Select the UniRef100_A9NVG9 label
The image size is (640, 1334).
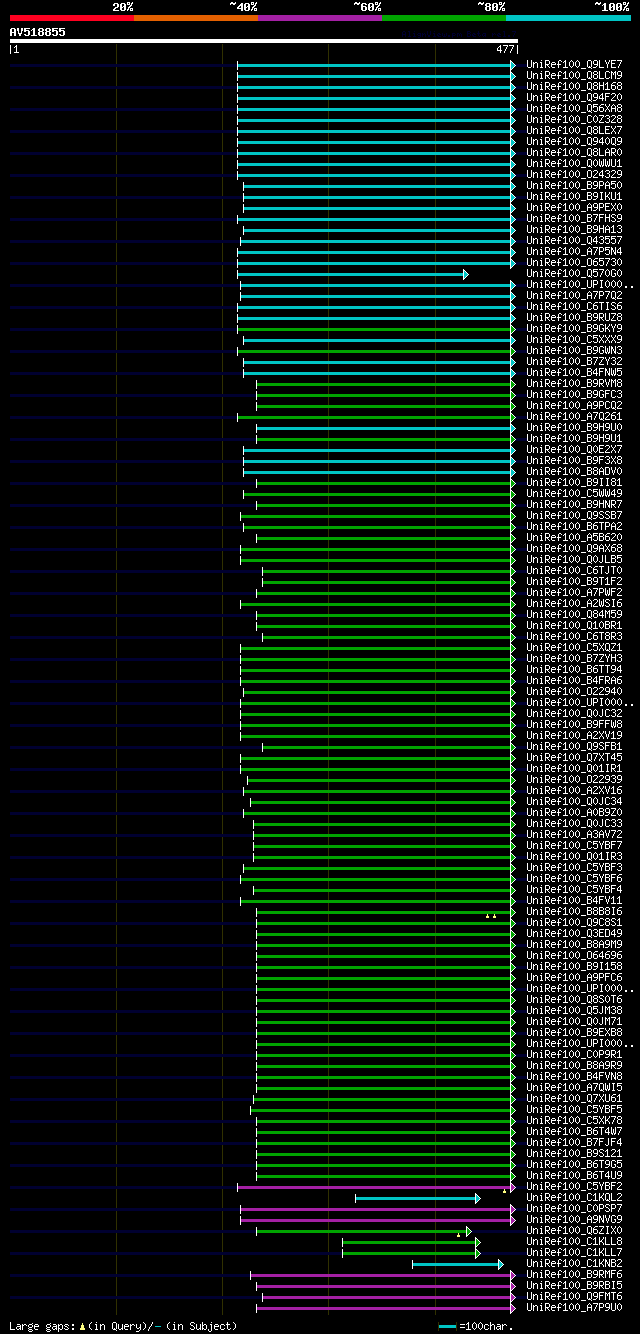[574, 1220]
